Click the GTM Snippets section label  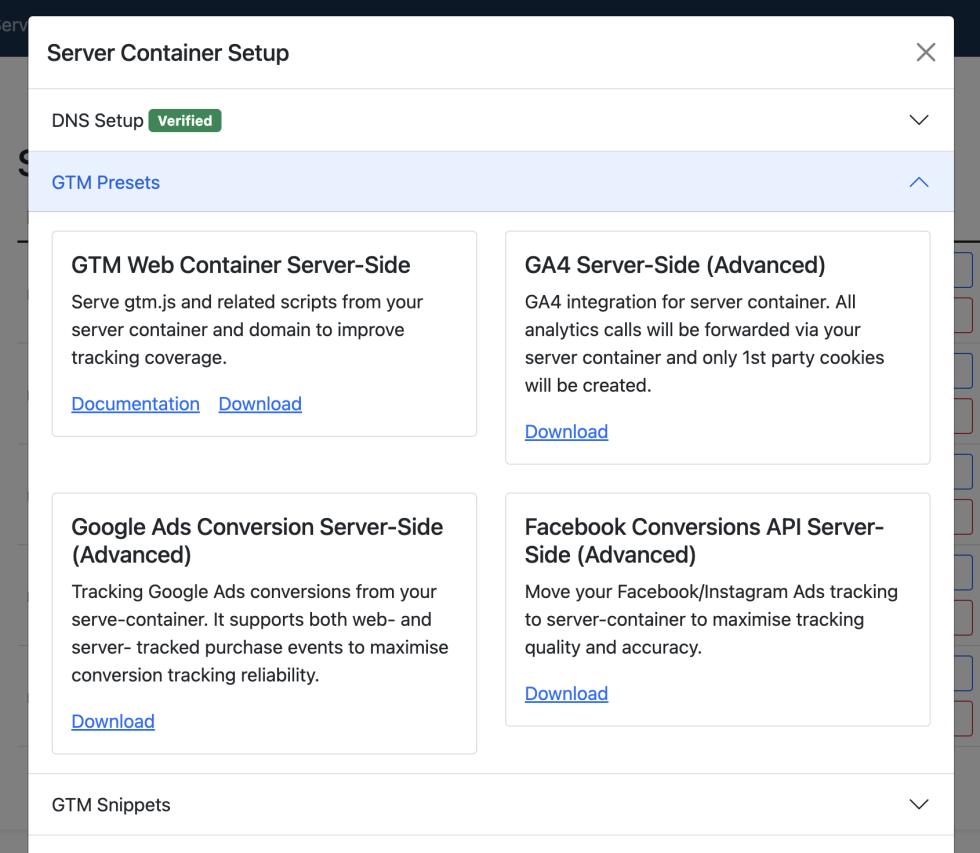coord(111,804)
